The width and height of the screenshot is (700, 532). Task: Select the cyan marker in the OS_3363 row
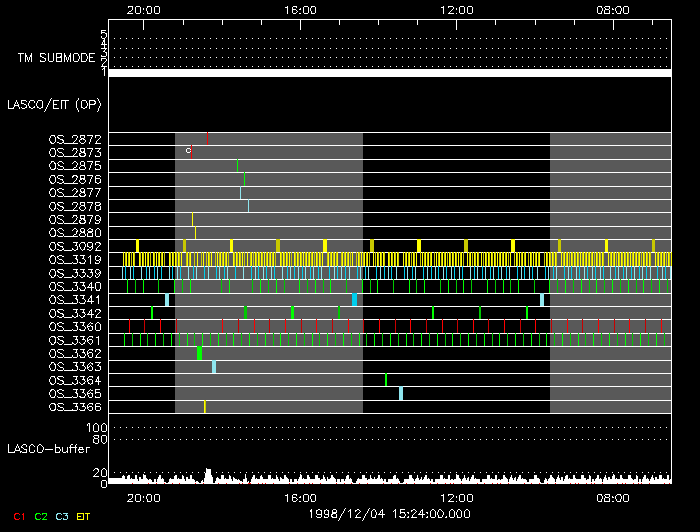213,367
